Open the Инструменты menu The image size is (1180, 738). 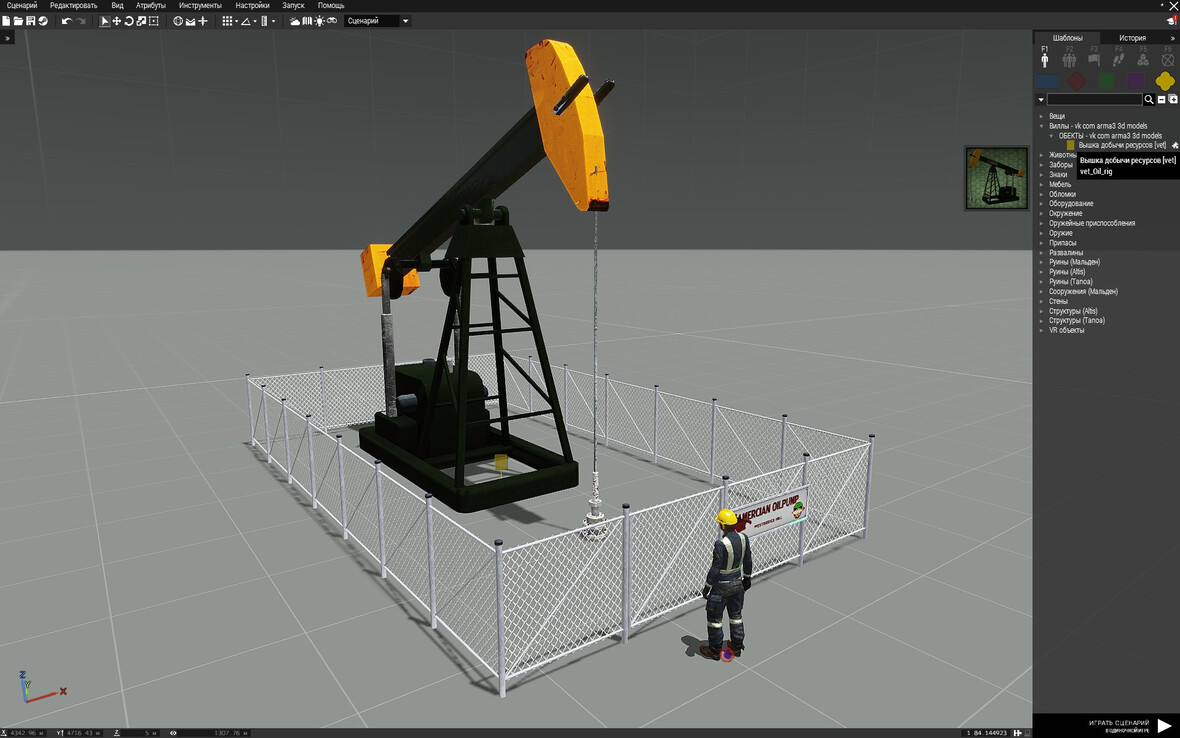200,6
